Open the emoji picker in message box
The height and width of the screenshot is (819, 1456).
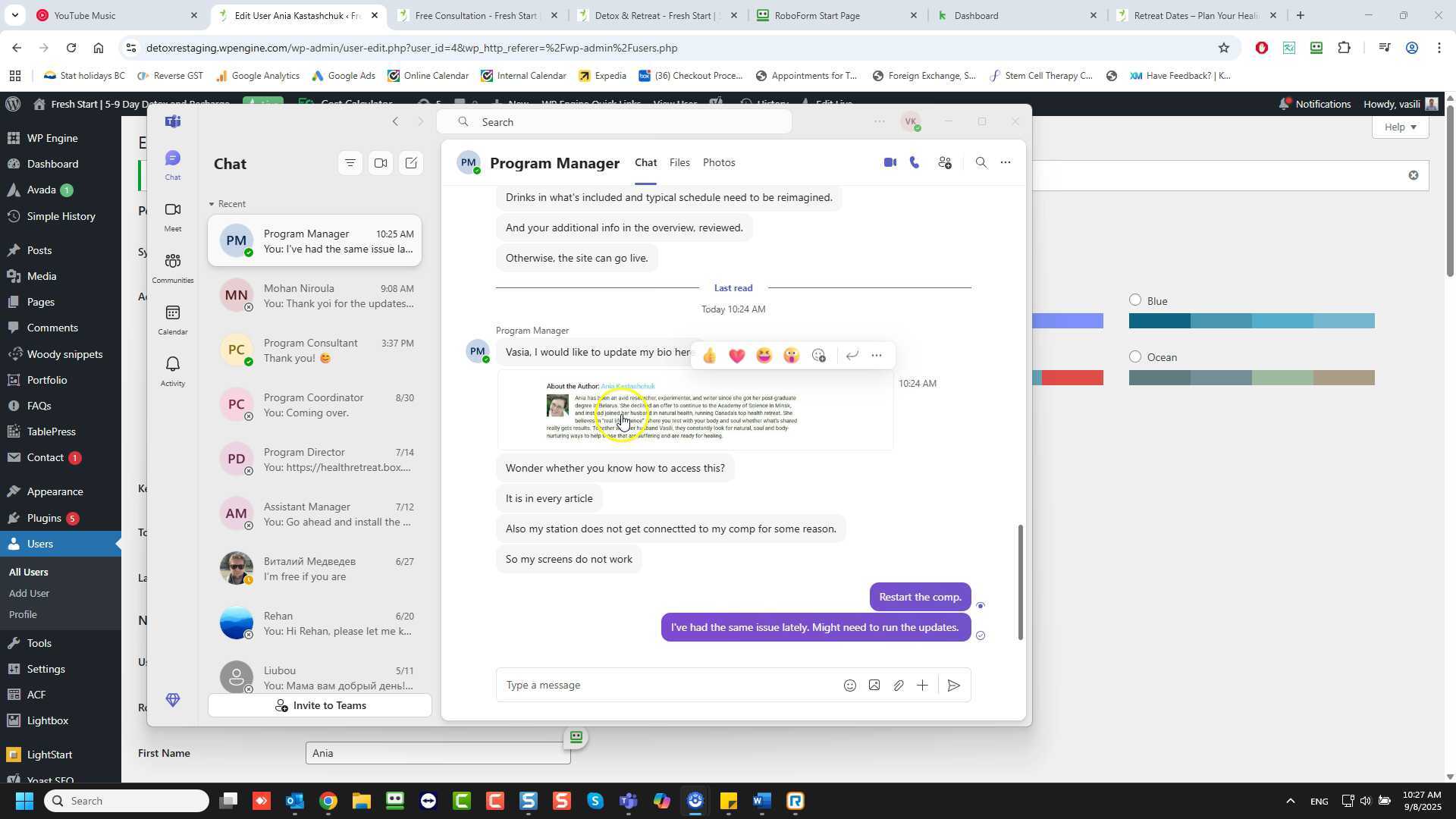[x=850, y=686]
